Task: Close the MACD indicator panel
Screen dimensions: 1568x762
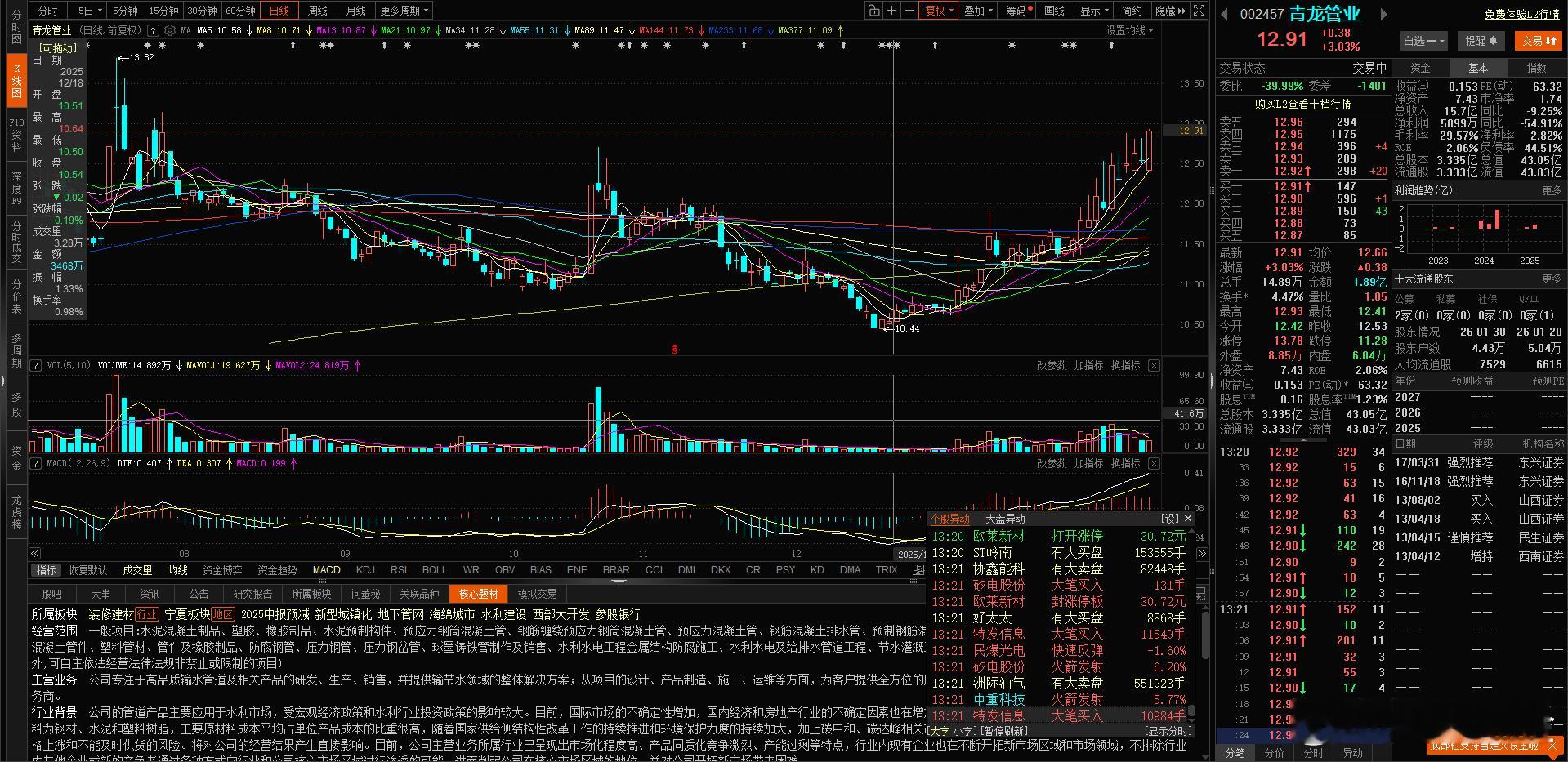Action: pyautogui.click(x=1154, y=463)
